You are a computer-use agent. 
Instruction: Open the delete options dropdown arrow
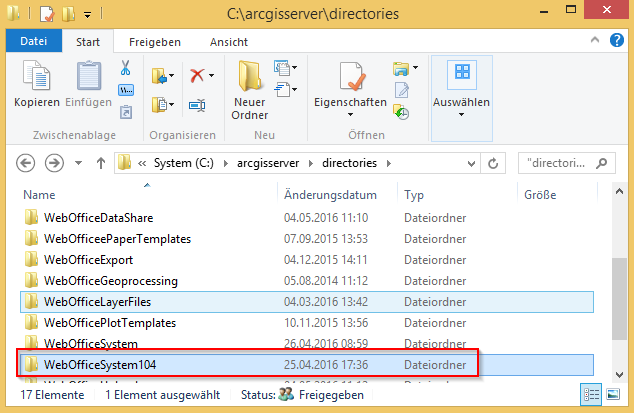(211, 76)
